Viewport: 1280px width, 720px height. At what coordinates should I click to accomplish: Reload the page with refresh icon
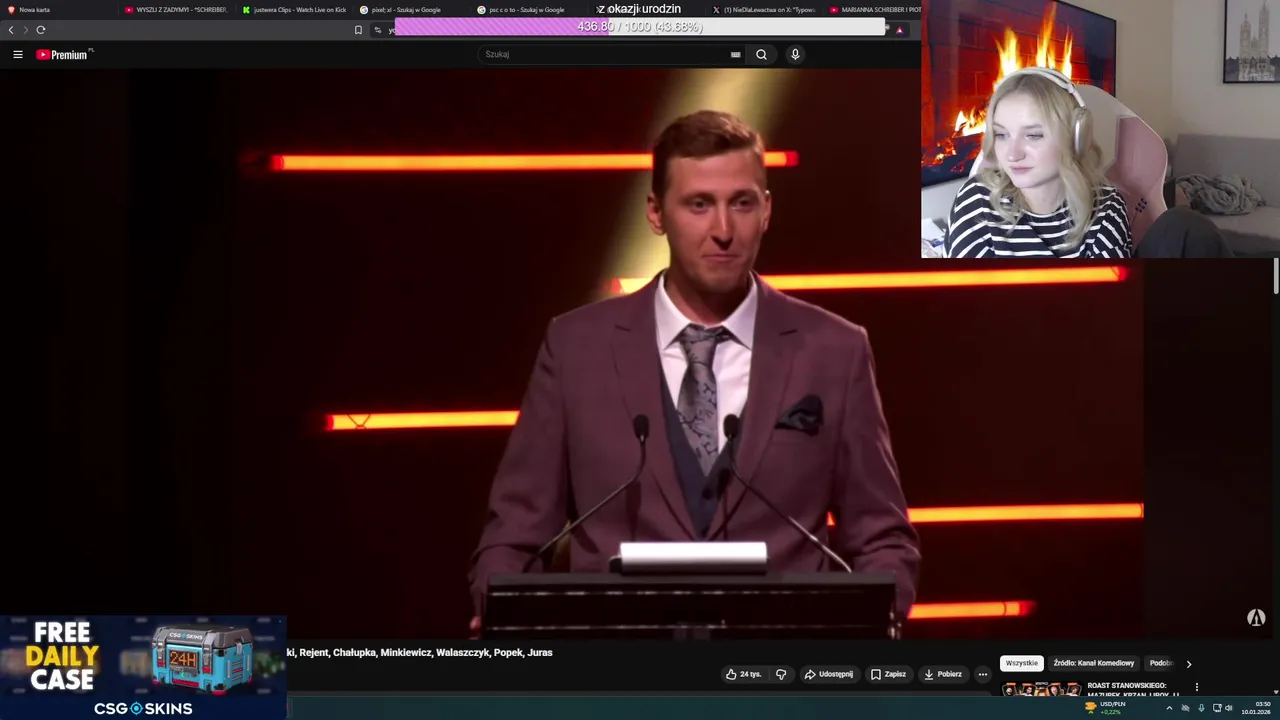click(41, 30)
